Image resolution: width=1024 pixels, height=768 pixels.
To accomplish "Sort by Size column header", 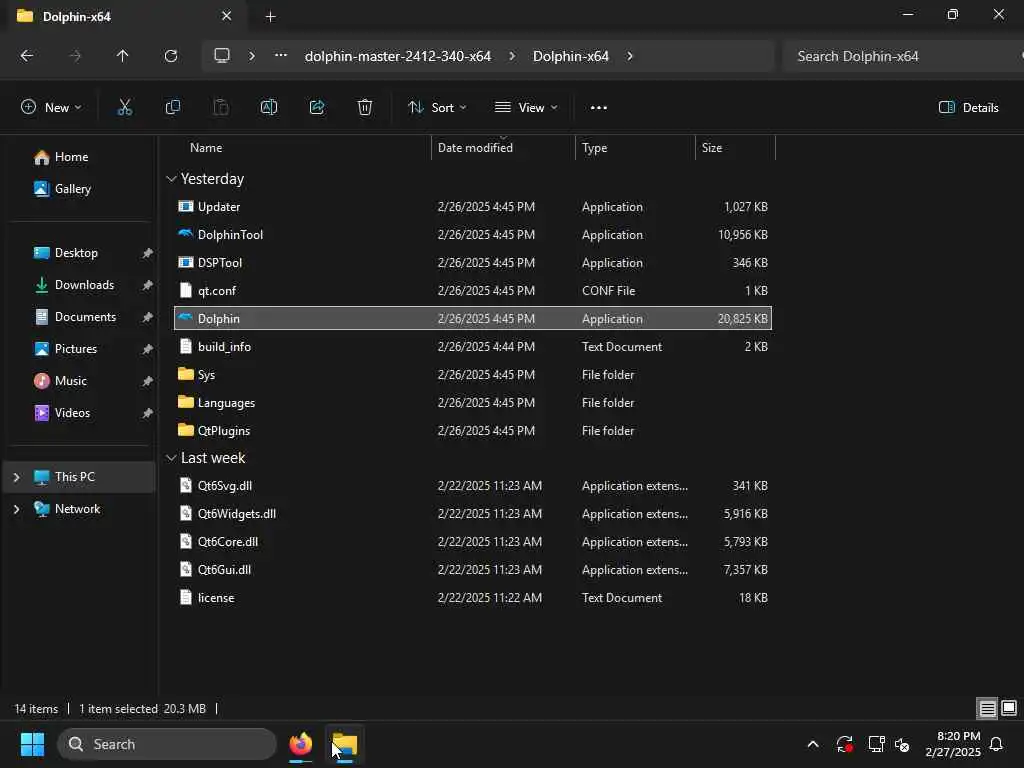I will 735,148.
